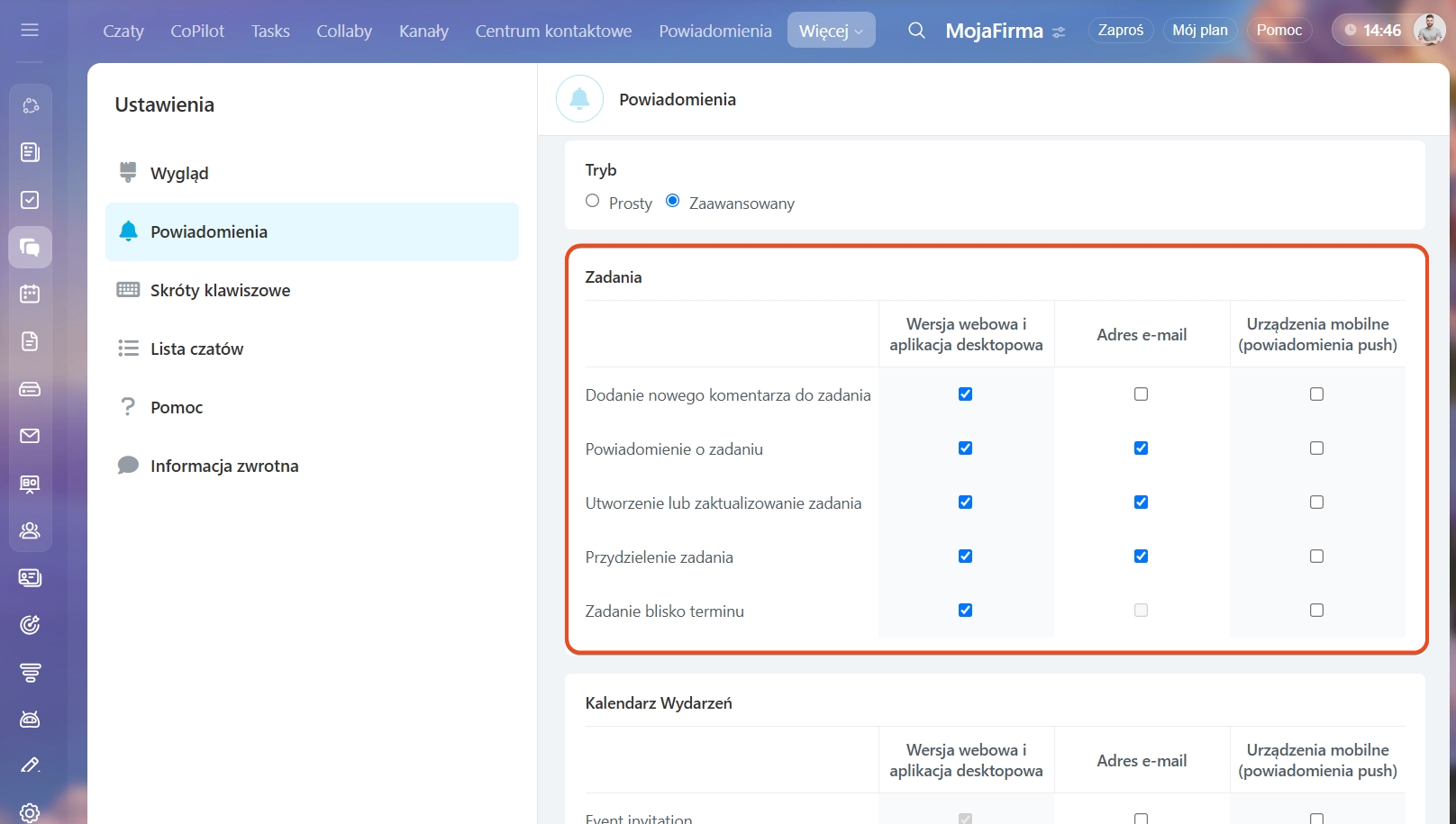This screenshot has width=1456, height=824.
Task: Click the Zaproś button
Action: 1120,31
